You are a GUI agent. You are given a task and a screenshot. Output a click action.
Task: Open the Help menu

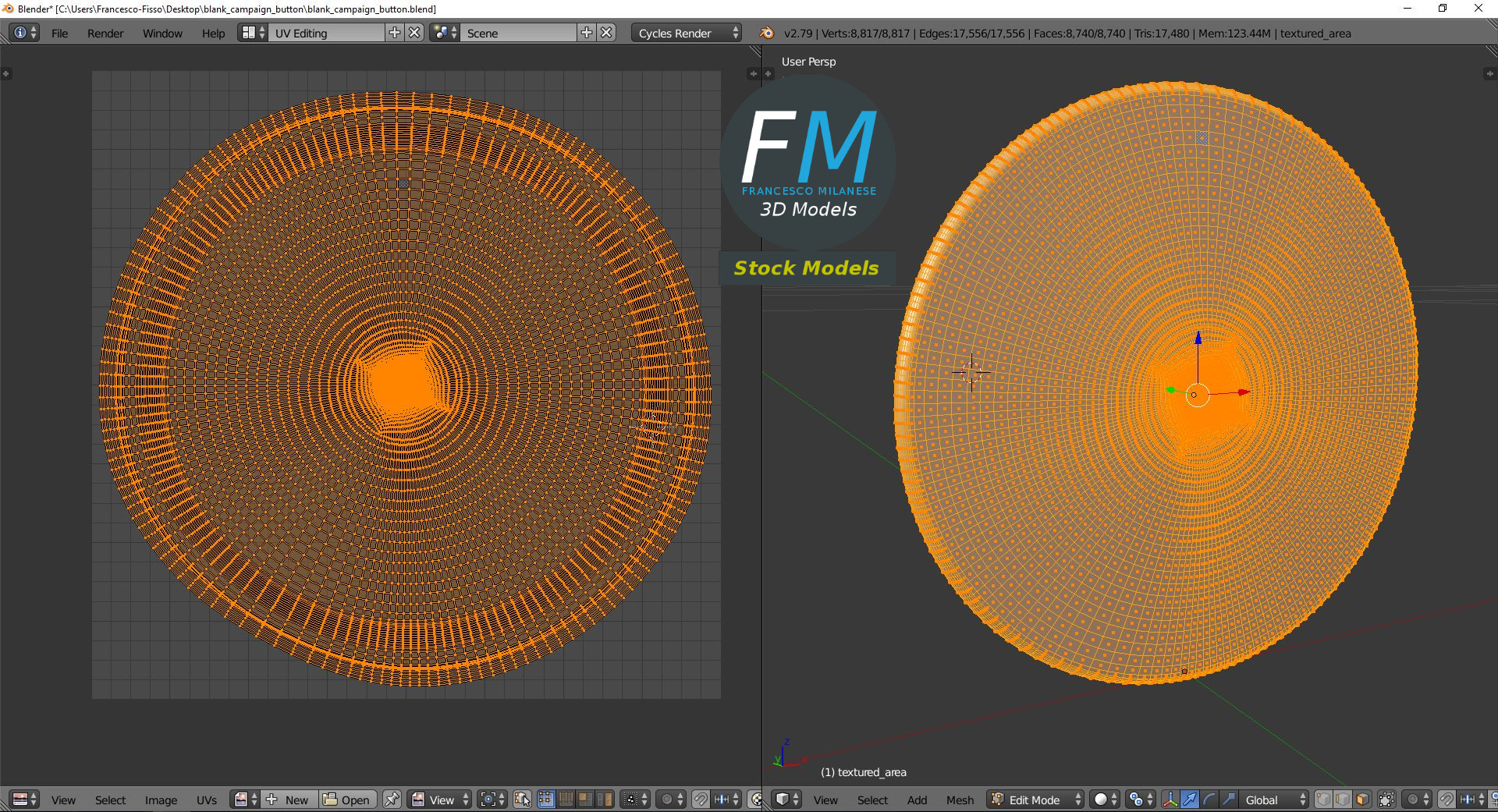coord(213,34)
